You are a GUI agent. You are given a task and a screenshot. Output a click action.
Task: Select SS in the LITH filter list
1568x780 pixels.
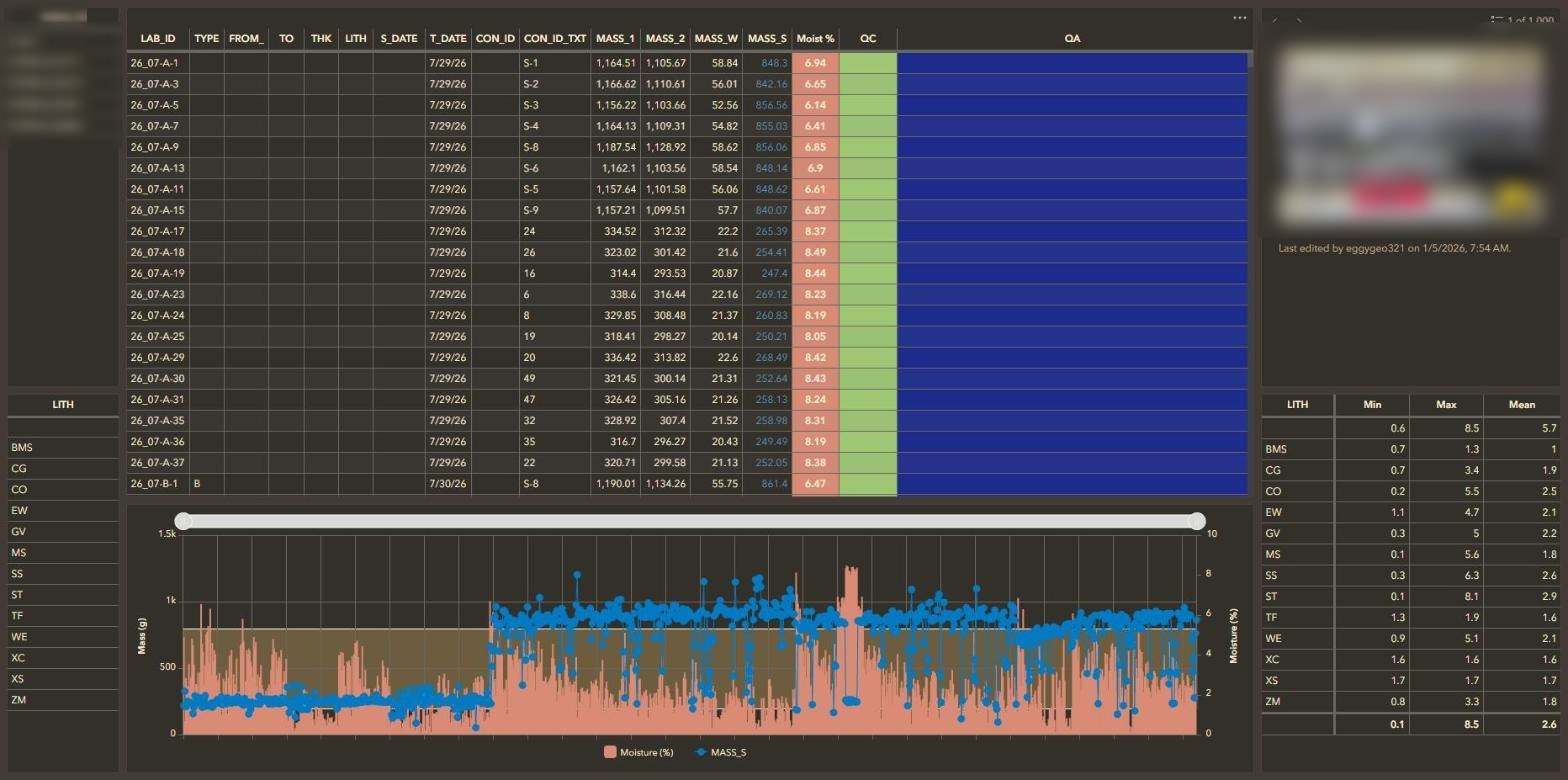pyautogui.click(x=63, y=574)
